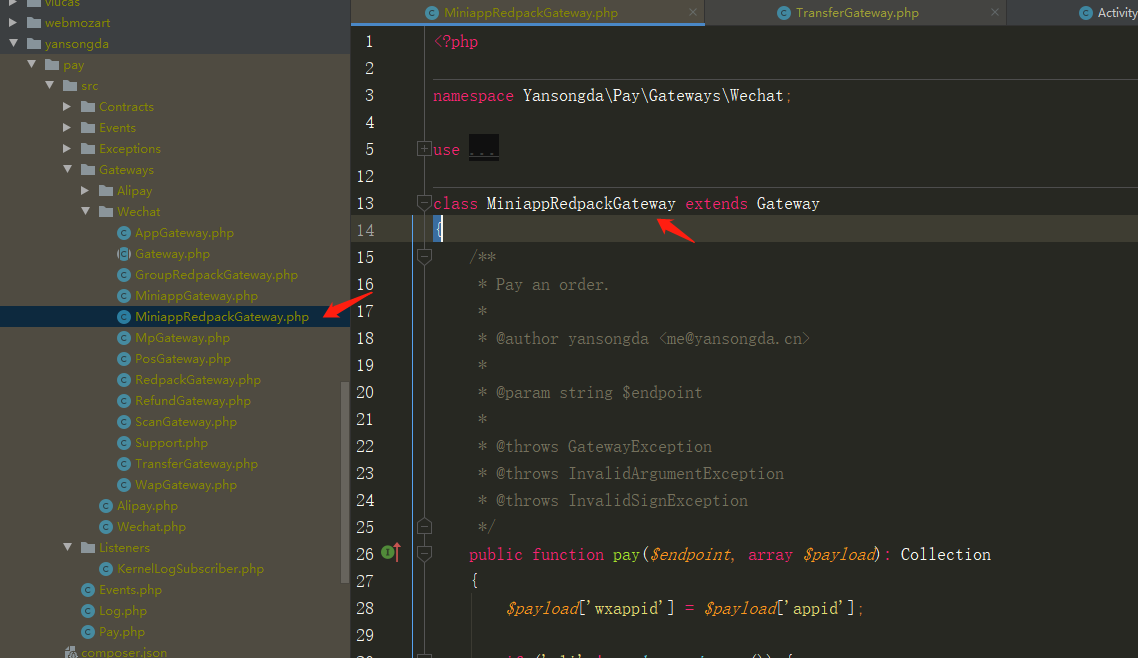Collapse the Gateways folder
The image size is (1138, 658).
[67, 170]
